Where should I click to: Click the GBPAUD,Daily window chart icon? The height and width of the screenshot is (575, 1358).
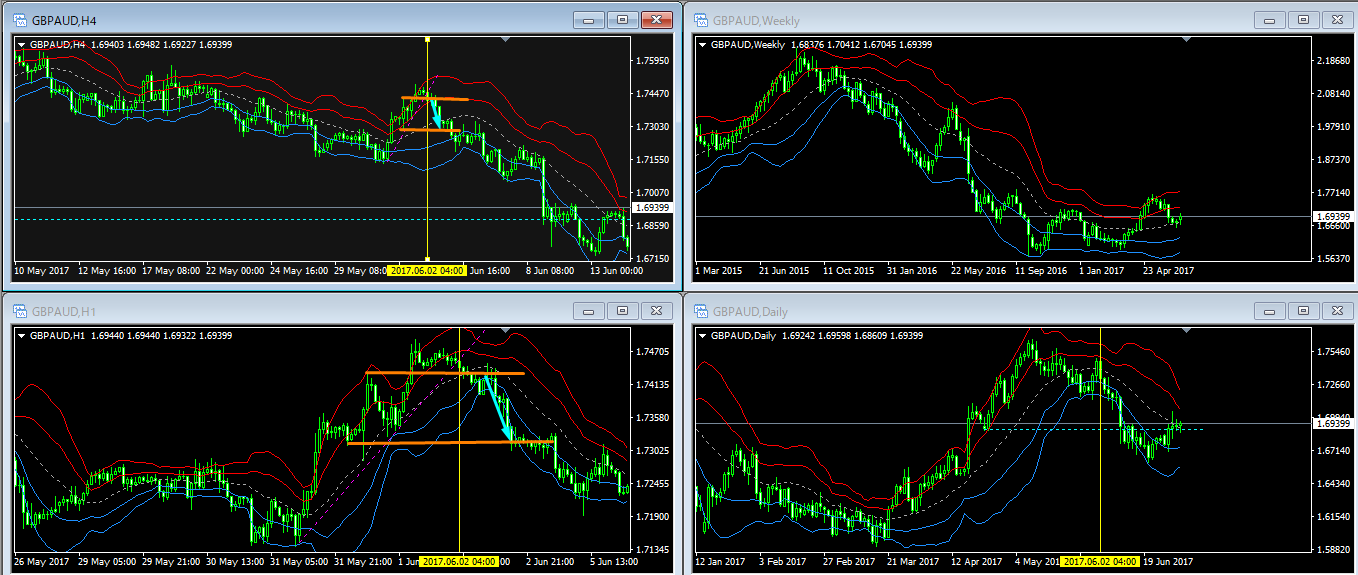tap(699, 311)
